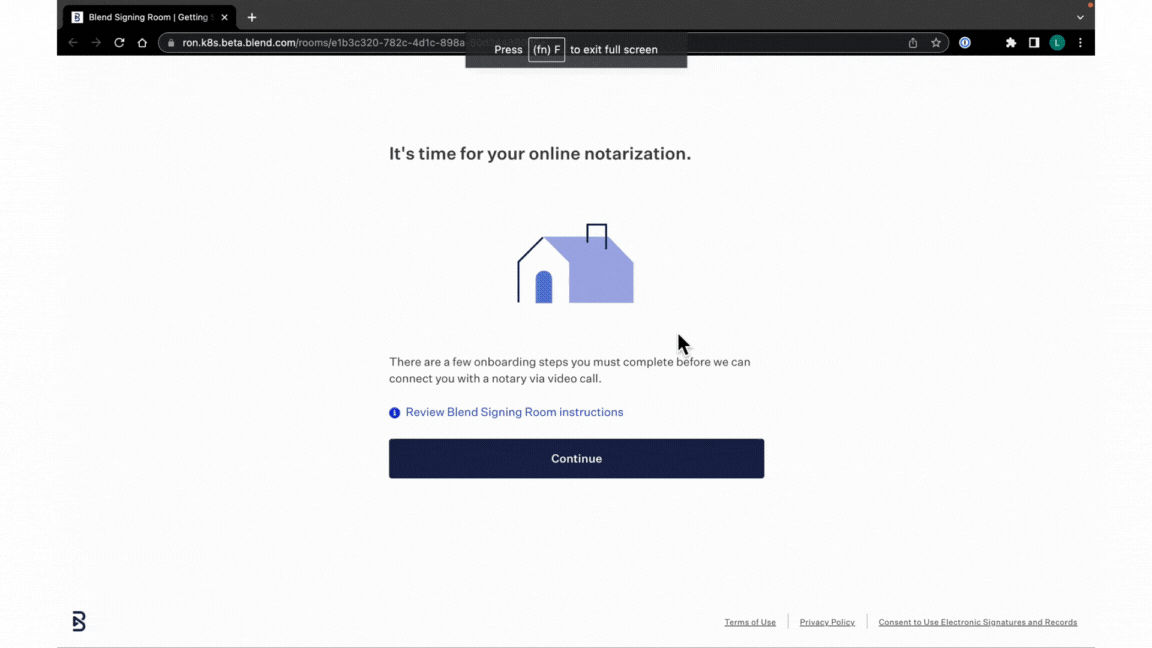The width and height of the screenshot is (1152, 648).
Task: Click the blue info icon beside instructions
Action: 395,413
